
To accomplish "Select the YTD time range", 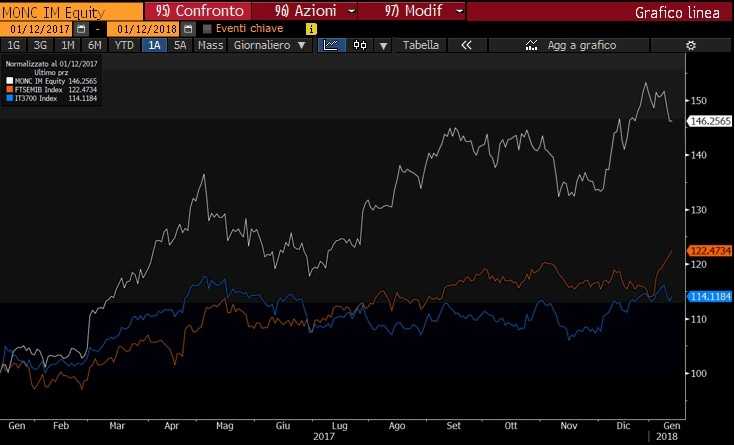I will (x=125, y=45).
